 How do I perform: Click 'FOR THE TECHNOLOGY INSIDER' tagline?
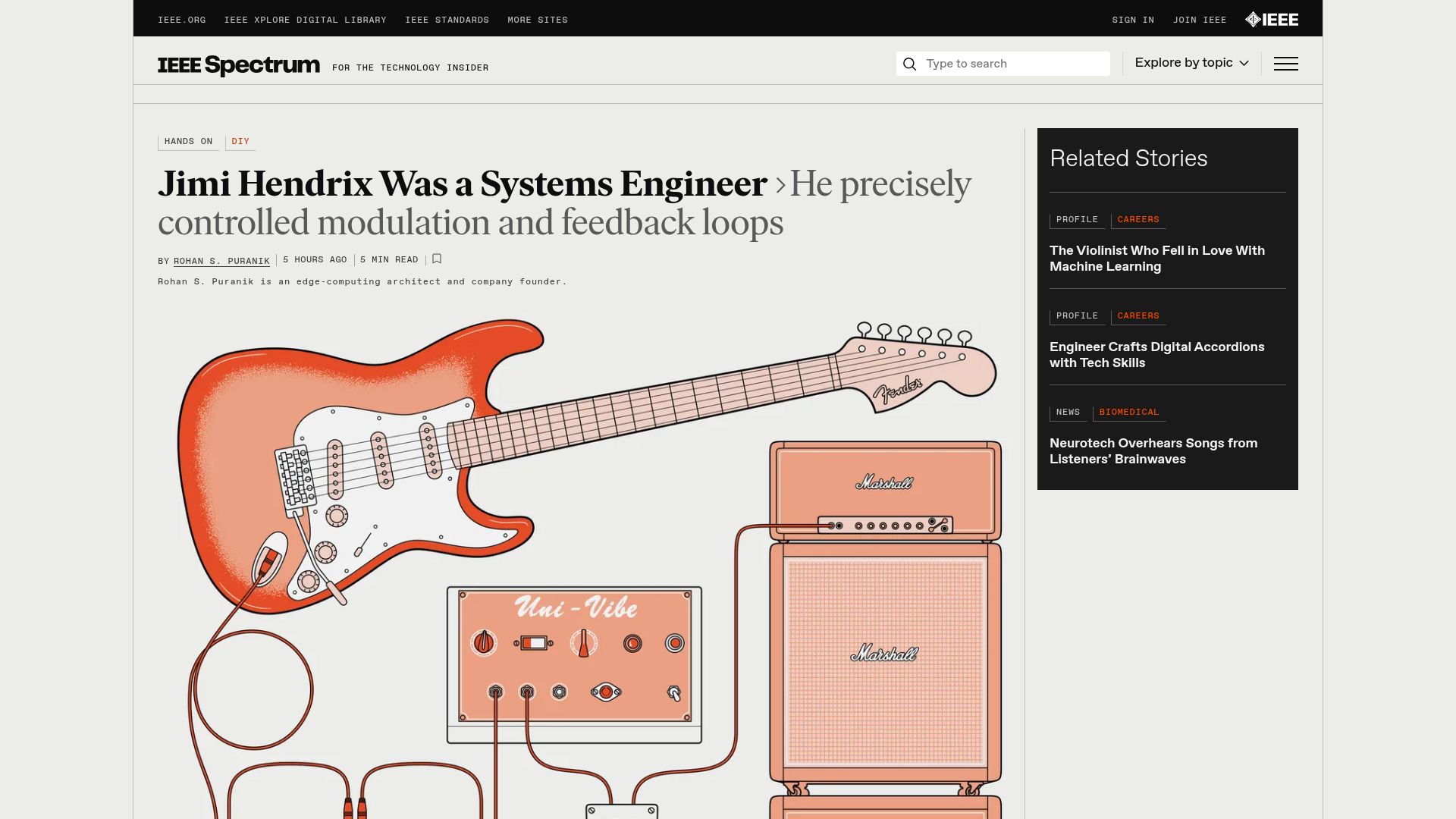click(x=410, y=68)
